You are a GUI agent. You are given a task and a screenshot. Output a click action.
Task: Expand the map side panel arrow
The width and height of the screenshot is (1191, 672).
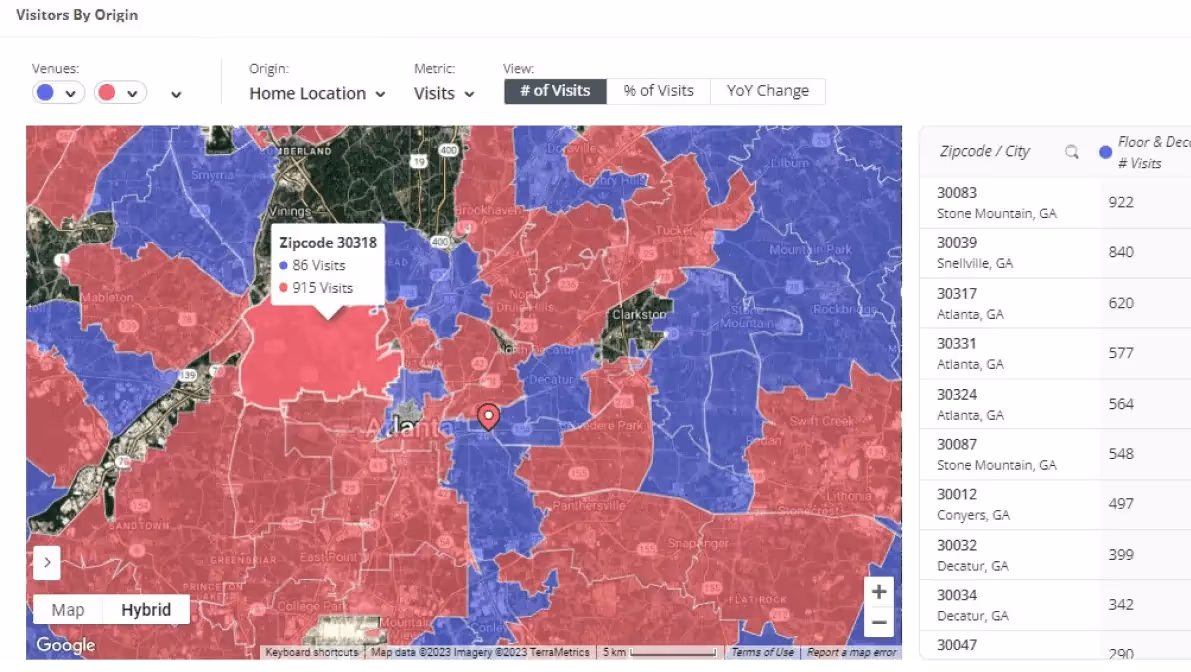(47, 563)
